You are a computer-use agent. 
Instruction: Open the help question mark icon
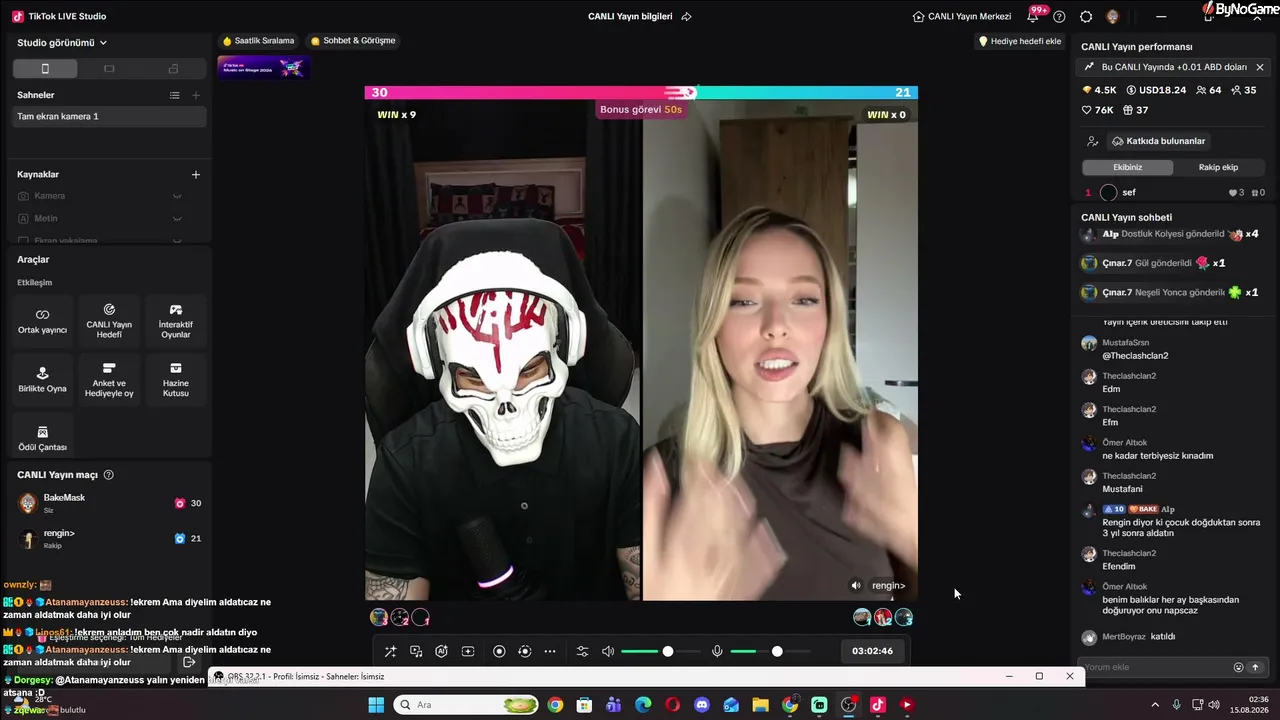click(x=1059, y=17)
